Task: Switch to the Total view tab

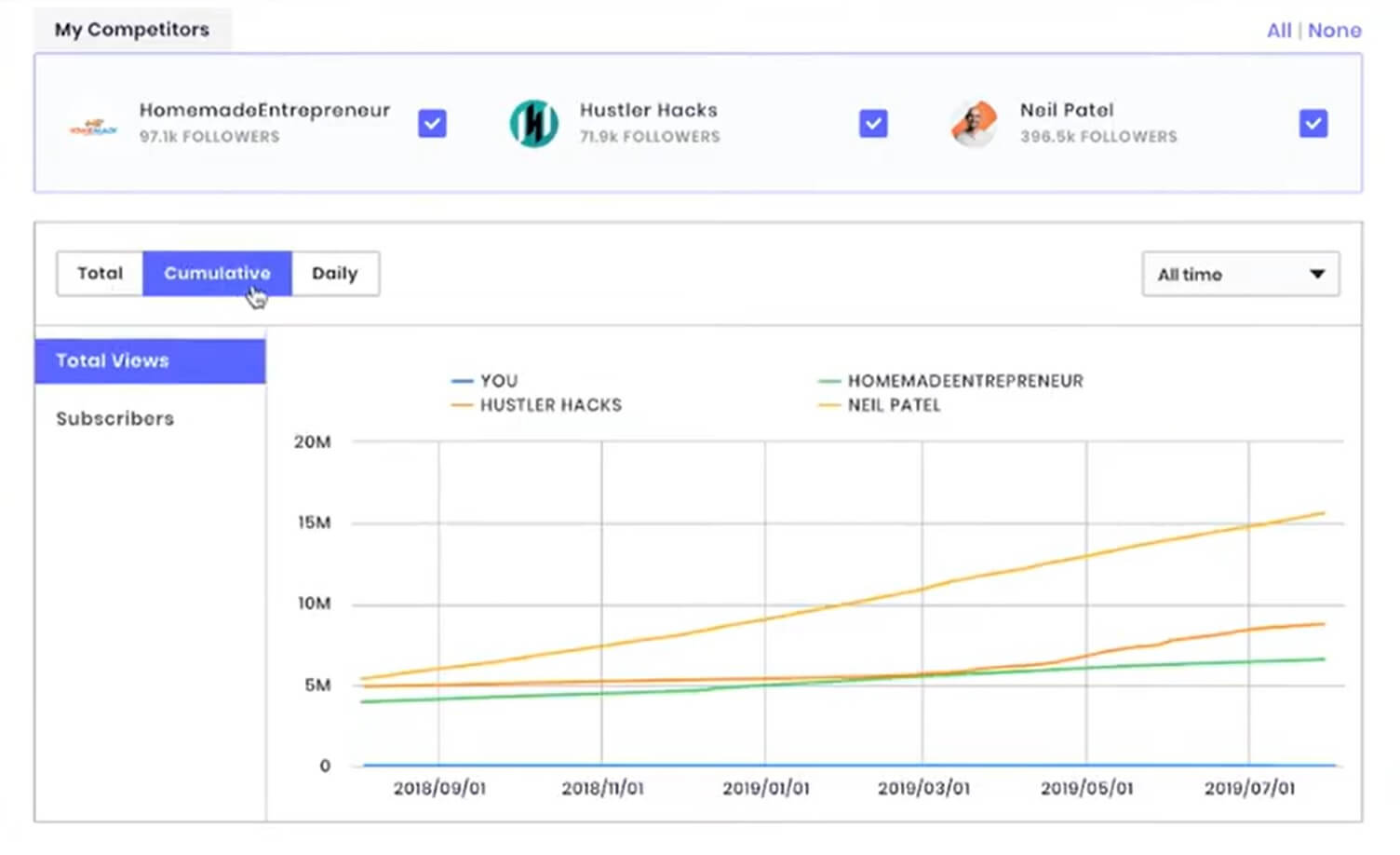Action: click(x=100, y=273)
